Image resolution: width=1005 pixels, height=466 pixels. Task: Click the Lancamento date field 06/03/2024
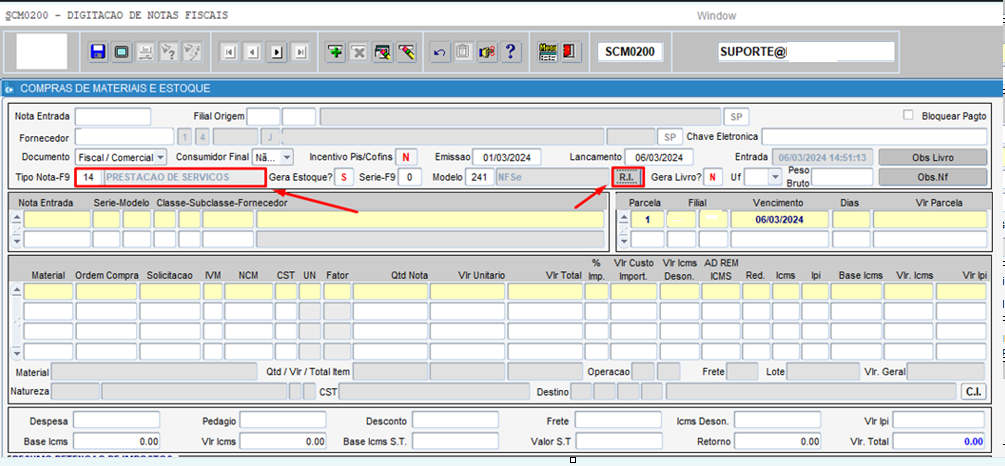pos(659,157)
